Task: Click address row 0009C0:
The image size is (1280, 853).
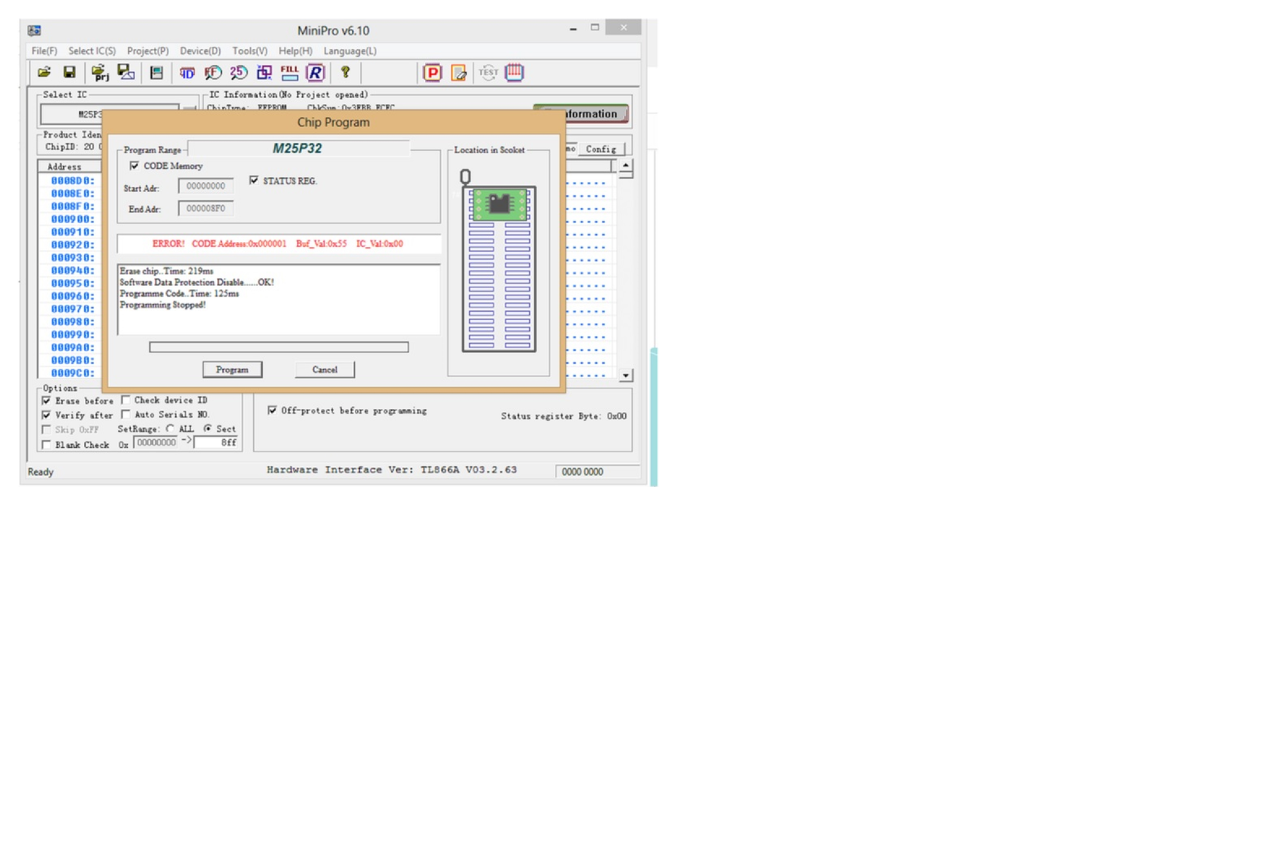Action: pyautogui.click(x=73, y=373)
